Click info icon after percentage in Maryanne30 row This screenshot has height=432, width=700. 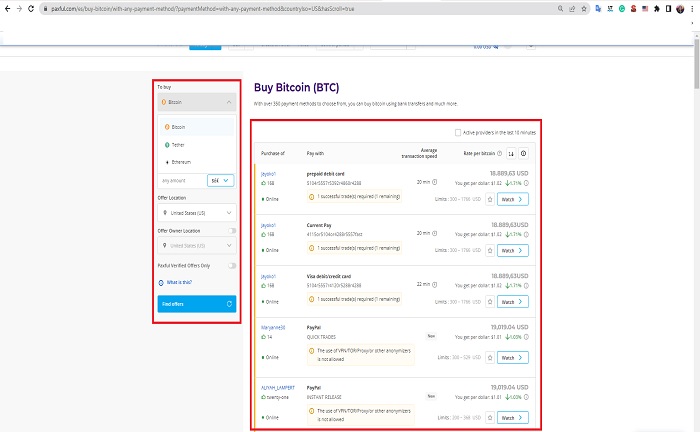(x=526, y=337)
